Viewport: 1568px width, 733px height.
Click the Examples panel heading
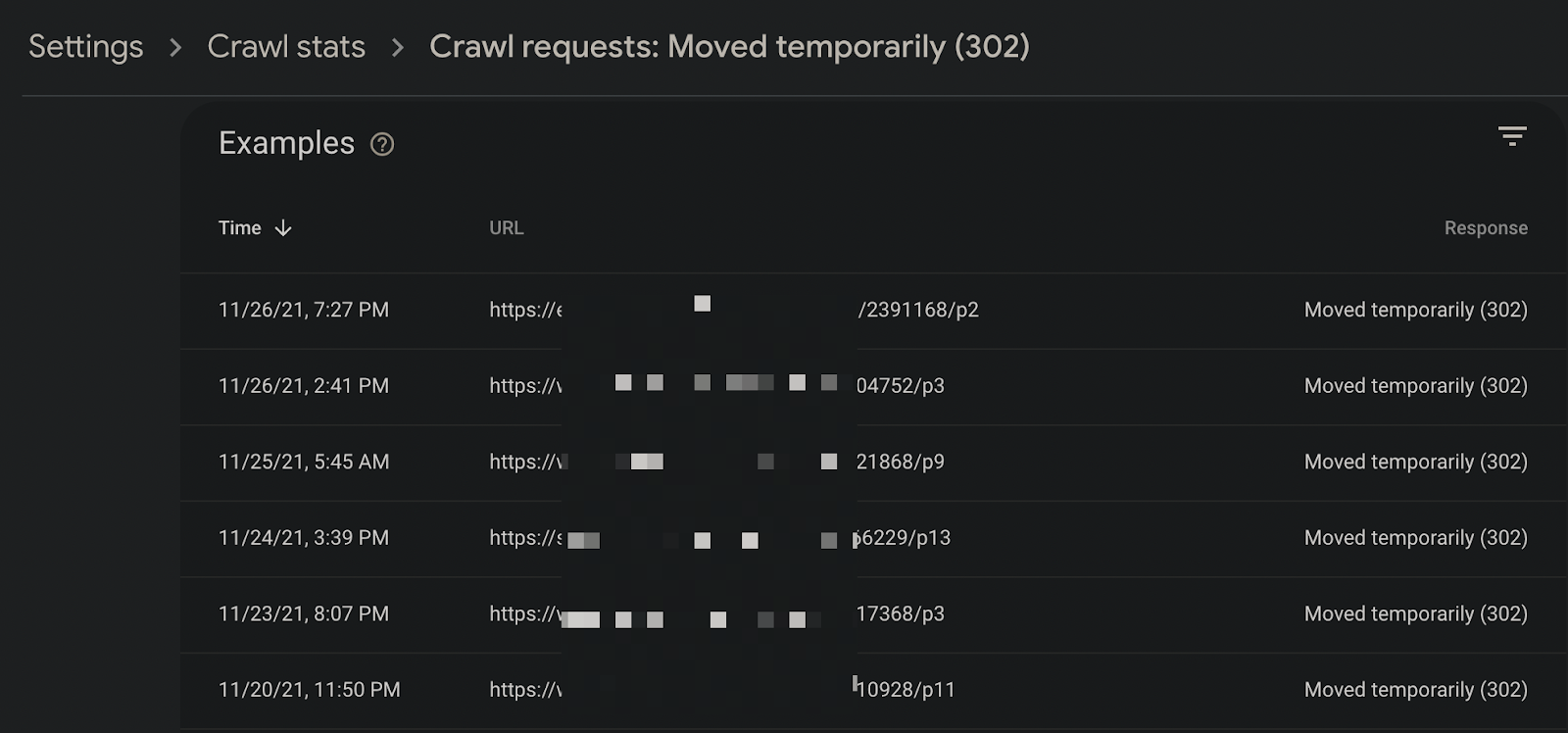point(286,143)
